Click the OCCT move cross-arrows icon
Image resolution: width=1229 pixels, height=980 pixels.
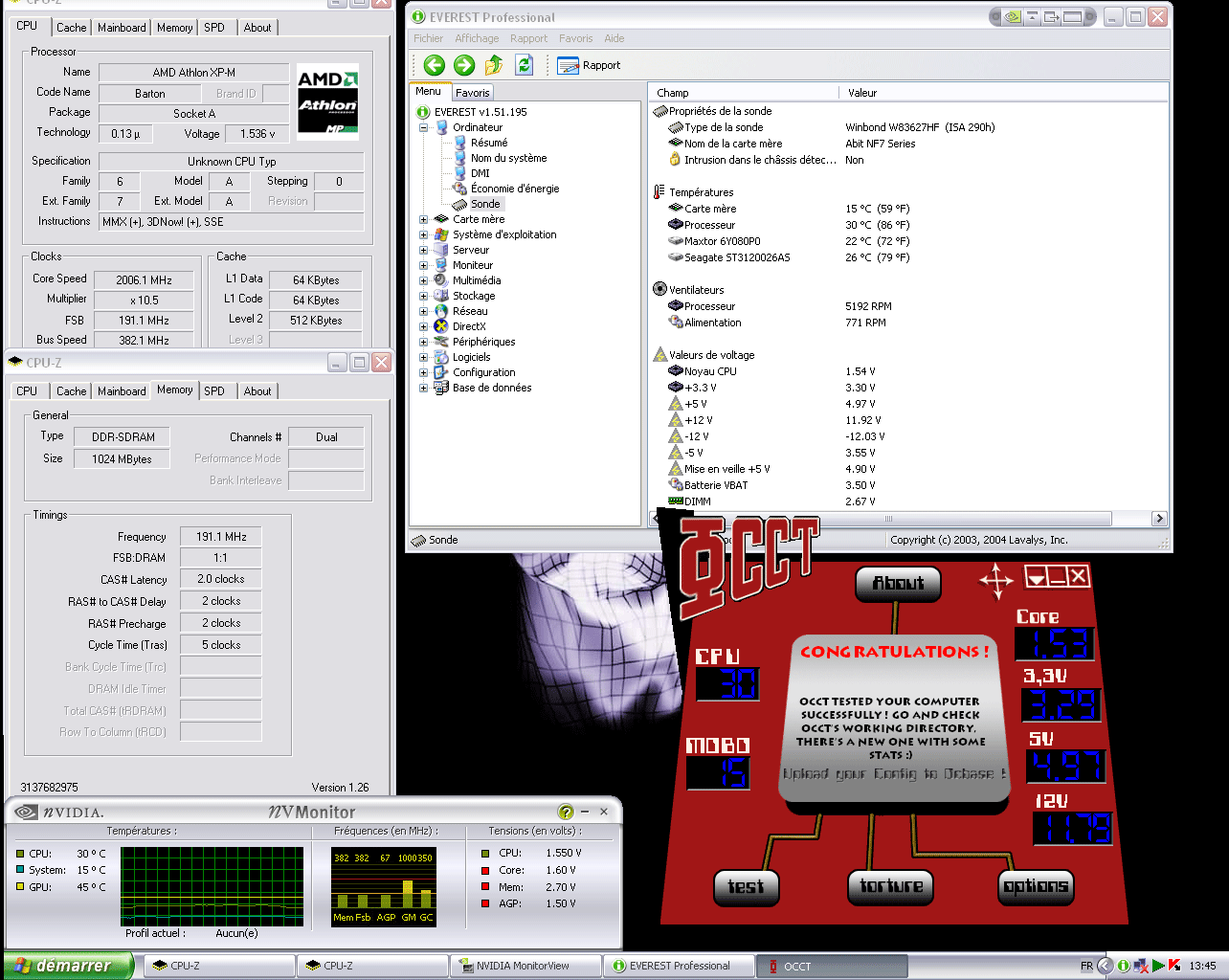point(995,580)
